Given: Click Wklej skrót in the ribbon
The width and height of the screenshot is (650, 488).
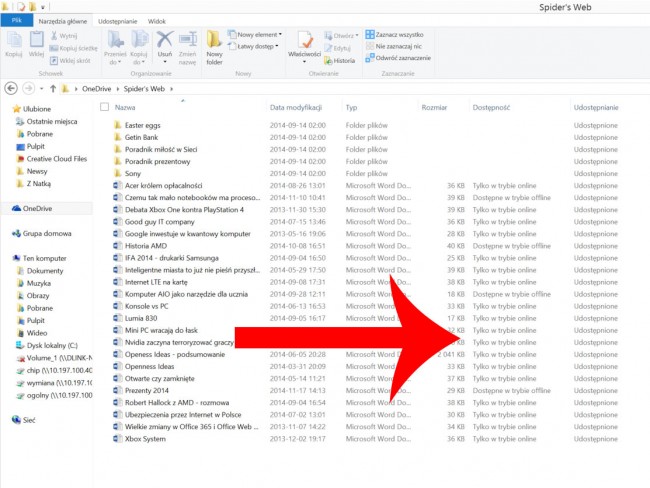Looking at the screenshot, I should point(70,61).
